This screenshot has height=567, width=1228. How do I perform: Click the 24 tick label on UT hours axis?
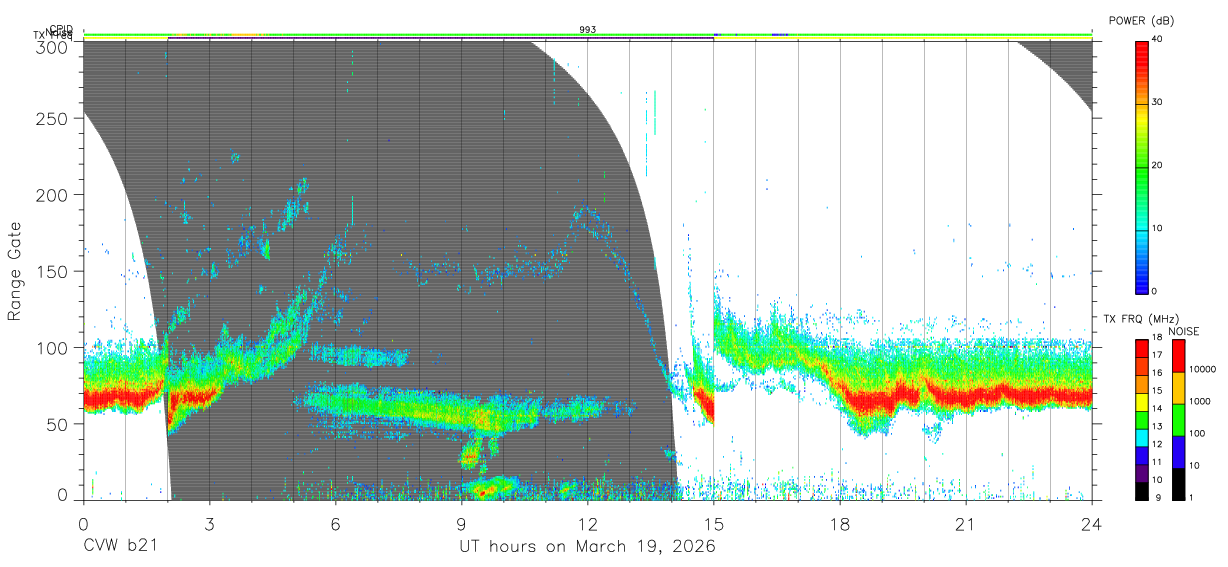1092,523
